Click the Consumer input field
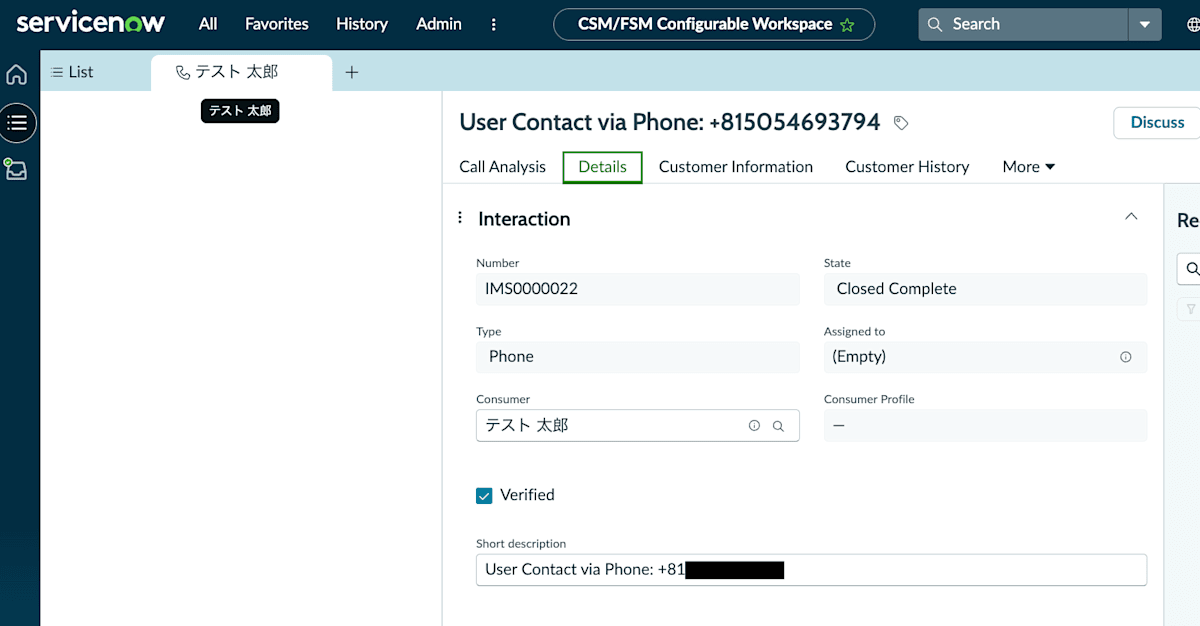 pyautogui.click(x=638, y=425)
